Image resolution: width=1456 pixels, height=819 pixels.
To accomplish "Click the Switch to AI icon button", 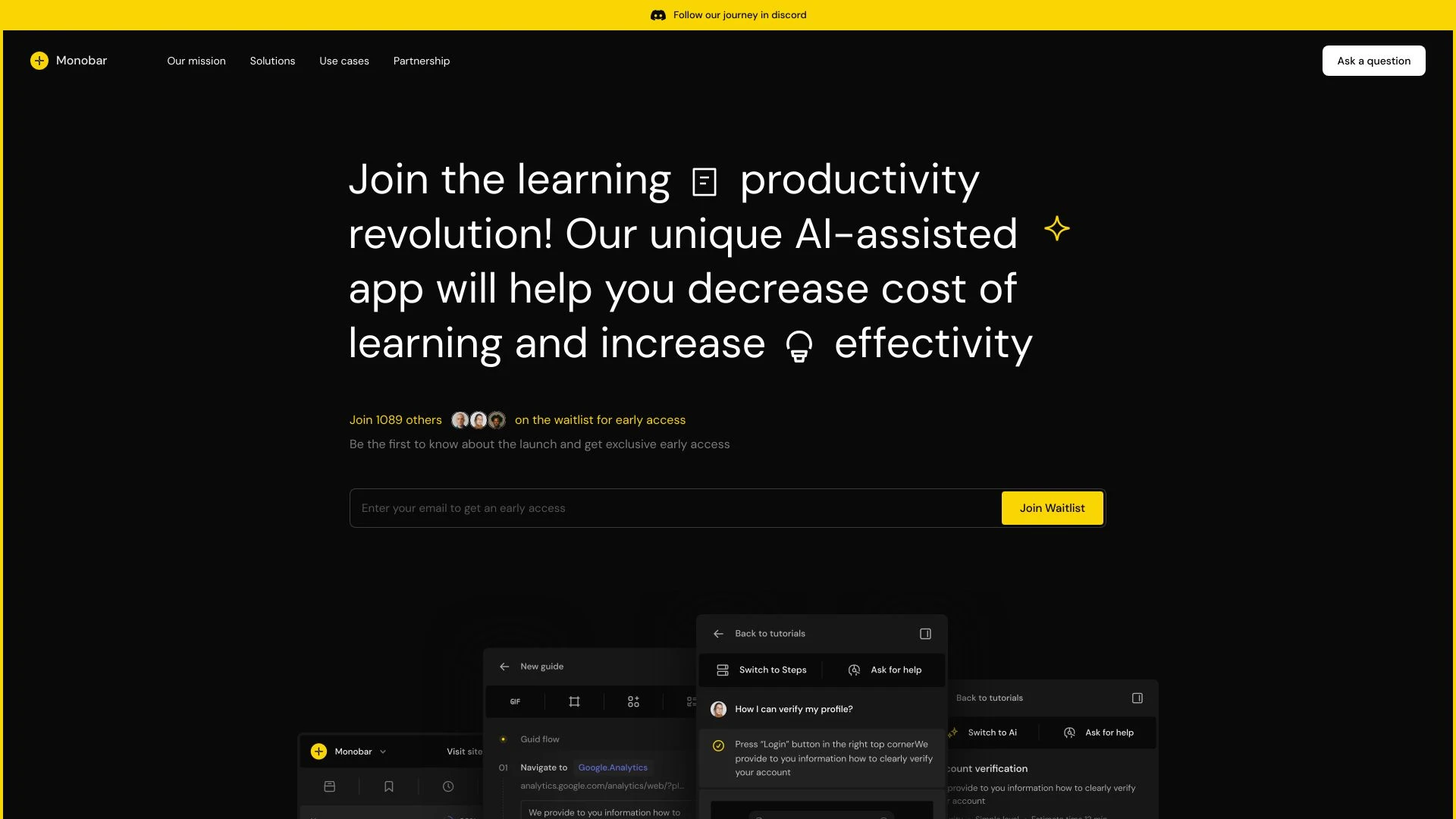I will coord(952,731).
